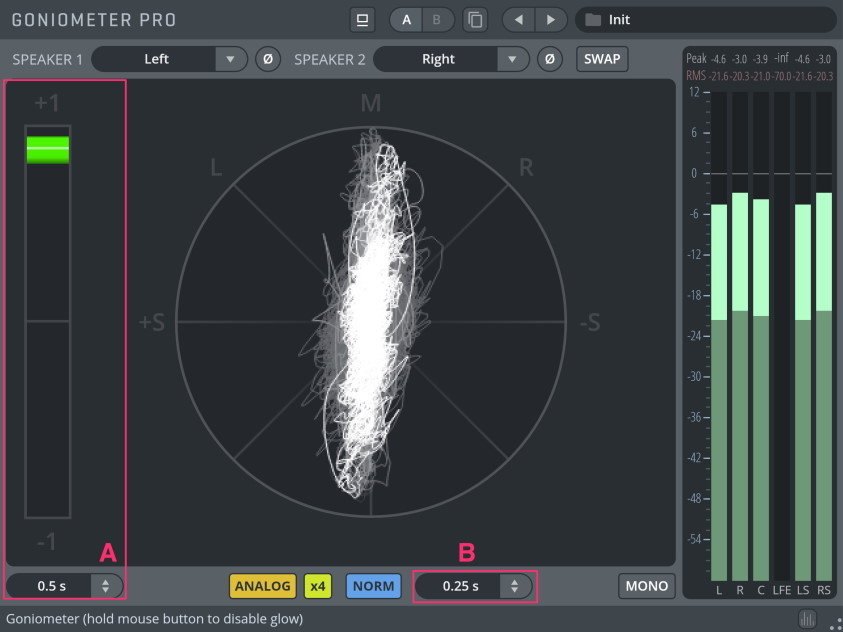Click the window size screen icon
The width and height of the screenshot is (843, 632).
(x=362, y=20)
